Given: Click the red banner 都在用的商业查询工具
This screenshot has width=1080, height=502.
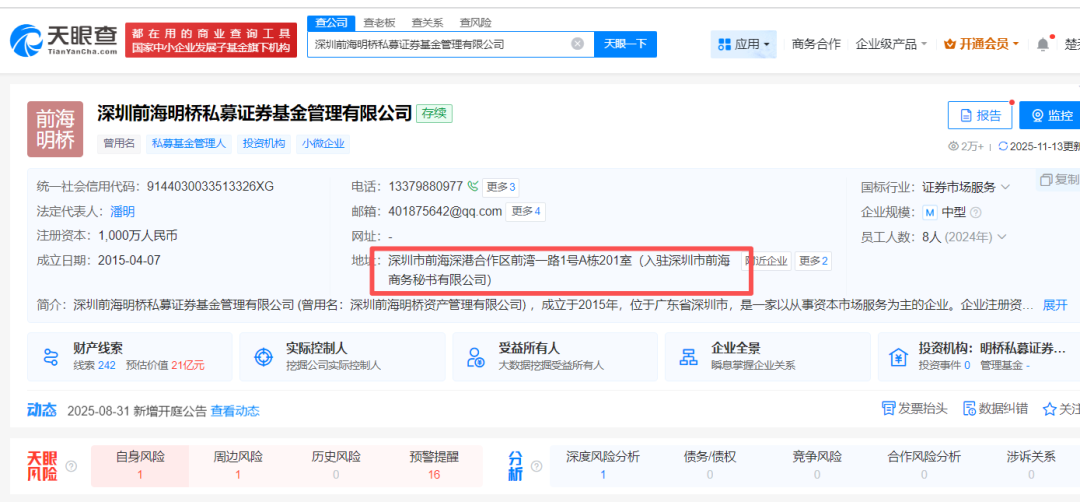Looking at the screenshot, I should [211, 40].
